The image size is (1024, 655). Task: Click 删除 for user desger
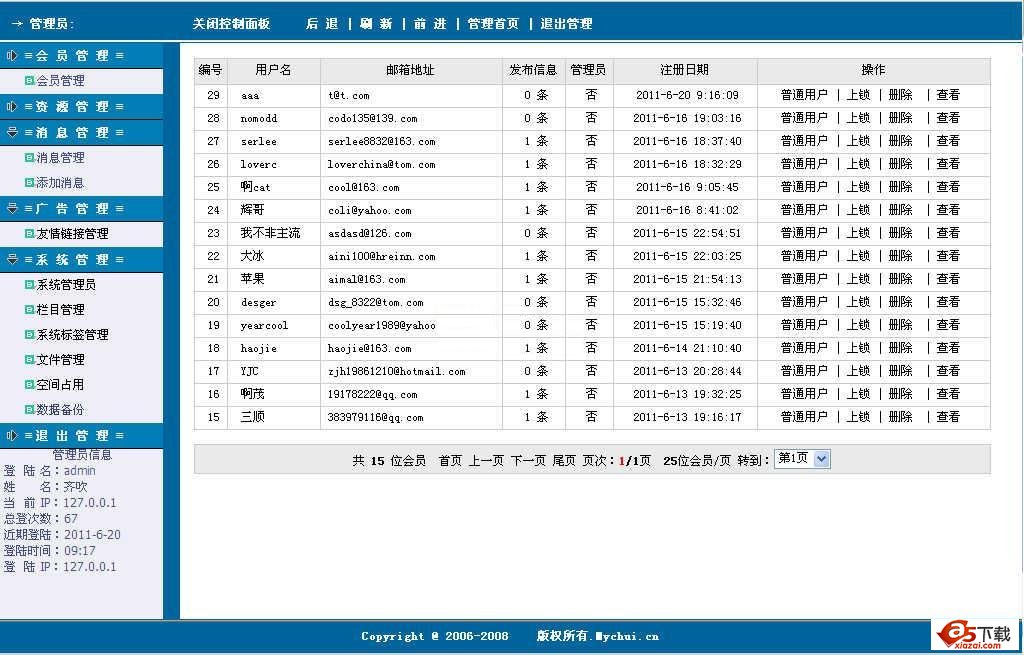[x=901, y=302]
